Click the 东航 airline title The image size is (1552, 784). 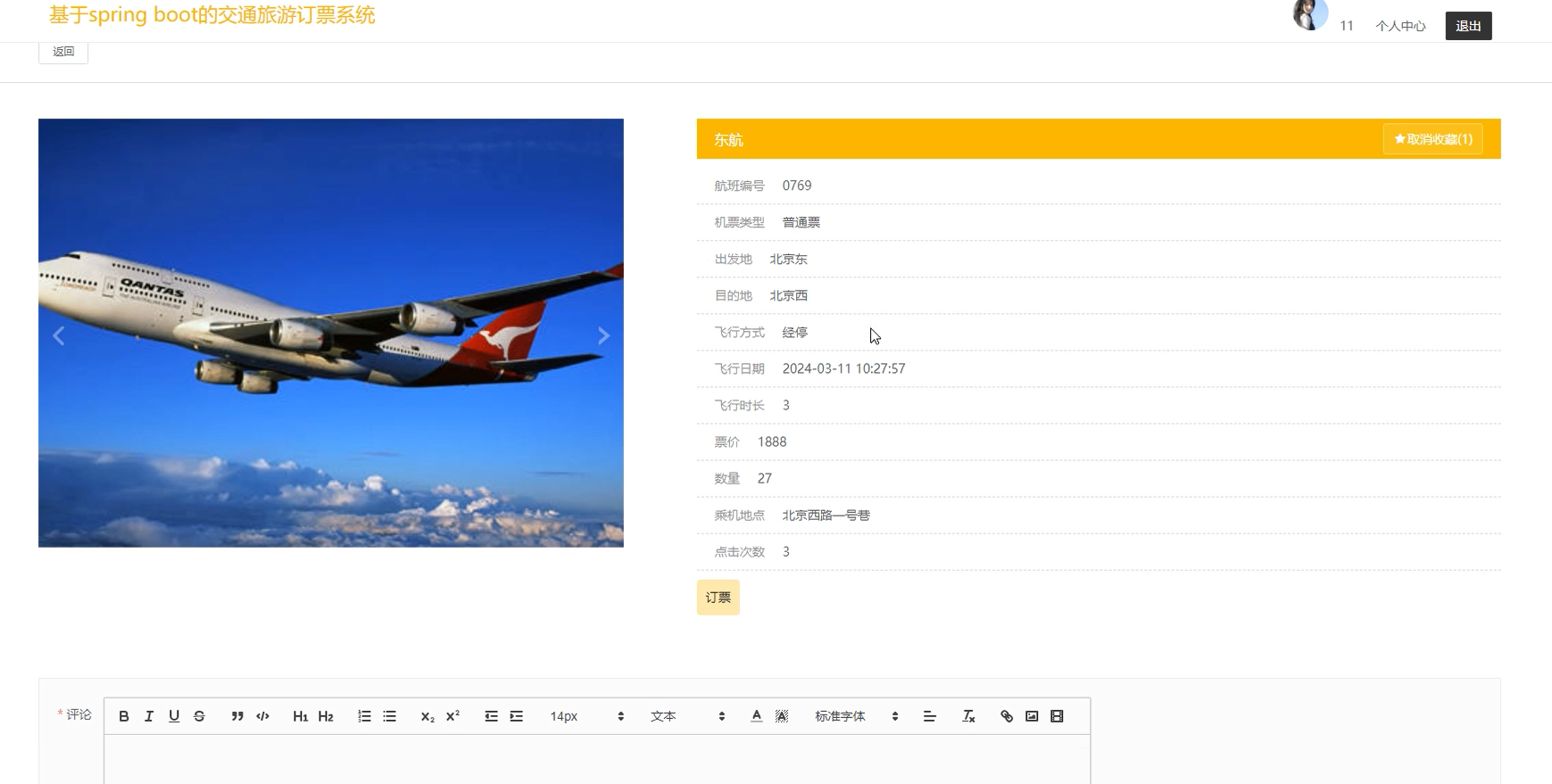click(728, 139)
